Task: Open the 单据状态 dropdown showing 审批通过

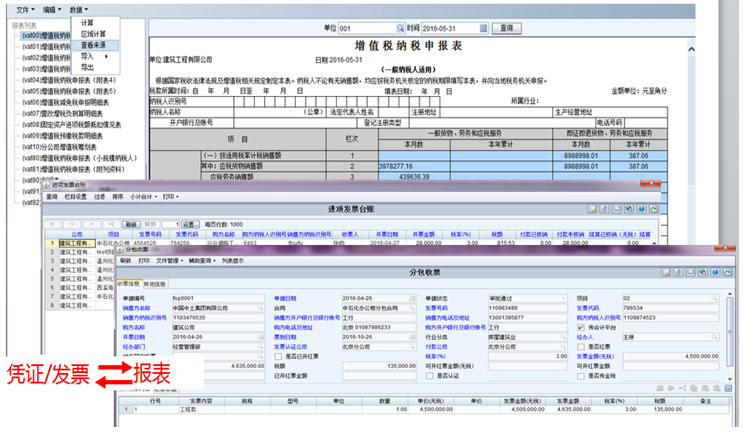Action: pyautogui.click(x=564, y=298)
